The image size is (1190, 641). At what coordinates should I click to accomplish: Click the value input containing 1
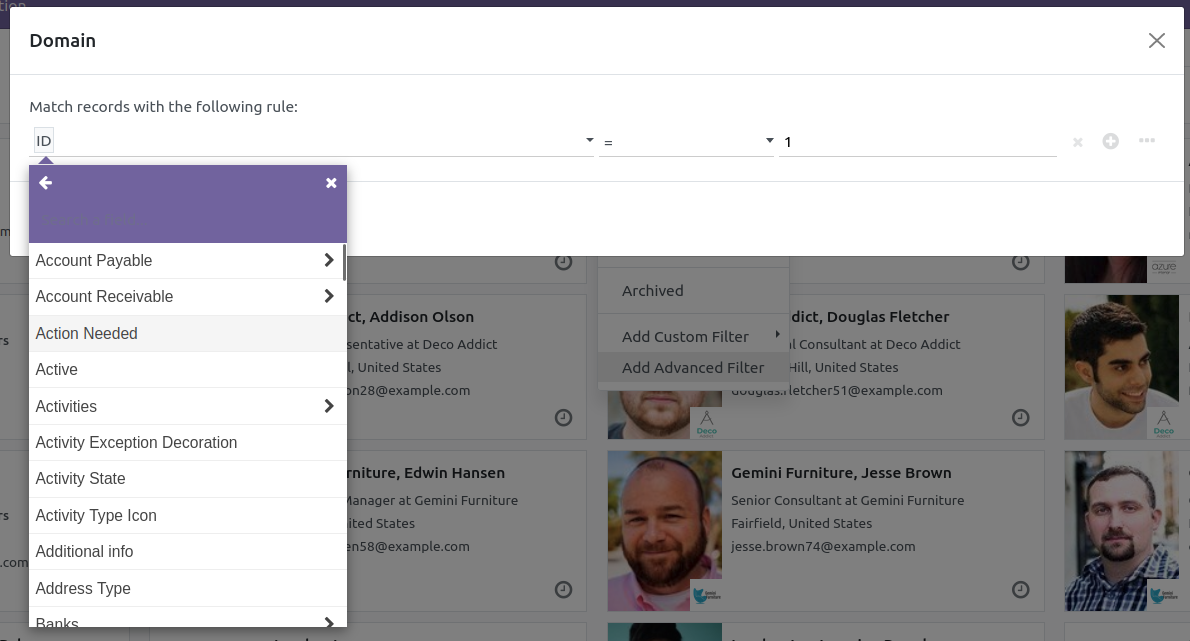[x=916, y=142]
